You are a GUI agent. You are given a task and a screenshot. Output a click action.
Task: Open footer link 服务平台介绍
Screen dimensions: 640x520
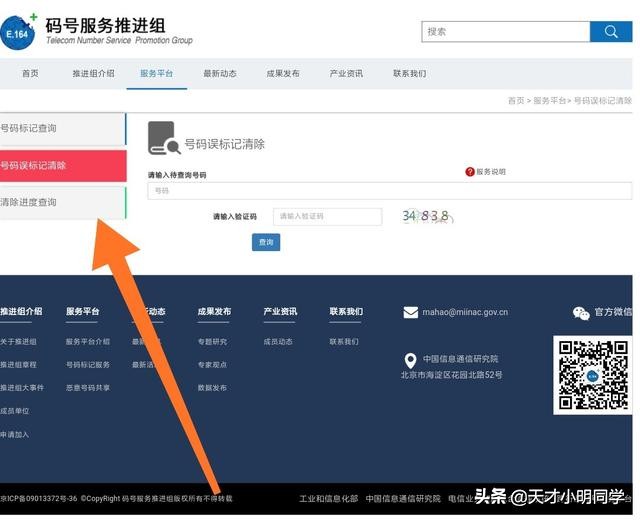click(88, 342)
